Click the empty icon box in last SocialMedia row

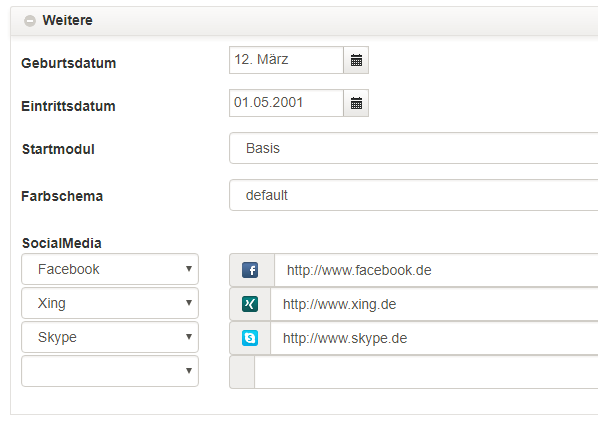(x=242, y=372)
